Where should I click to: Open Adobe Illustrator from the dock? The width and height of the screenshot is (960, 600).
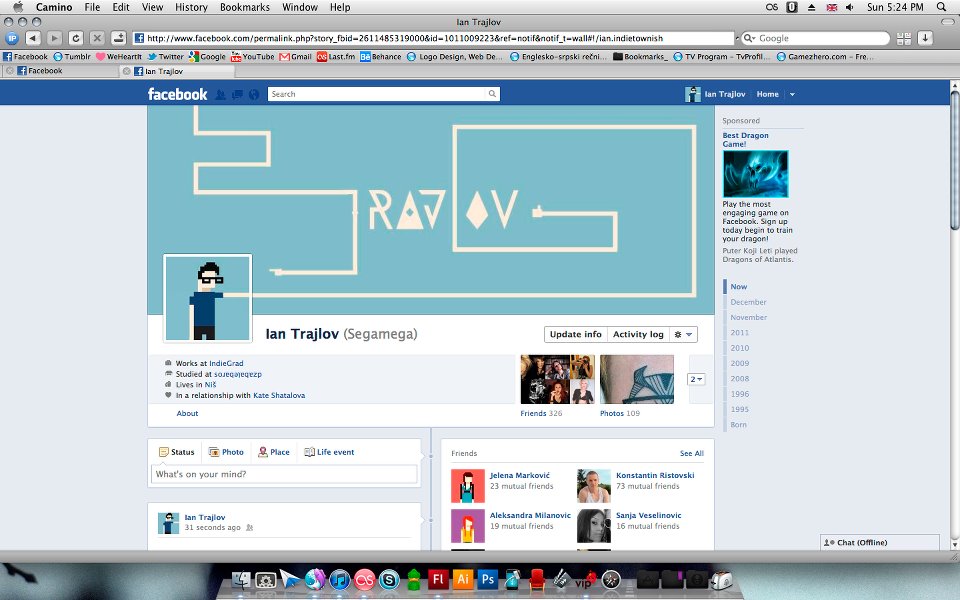tap(462, 578)
